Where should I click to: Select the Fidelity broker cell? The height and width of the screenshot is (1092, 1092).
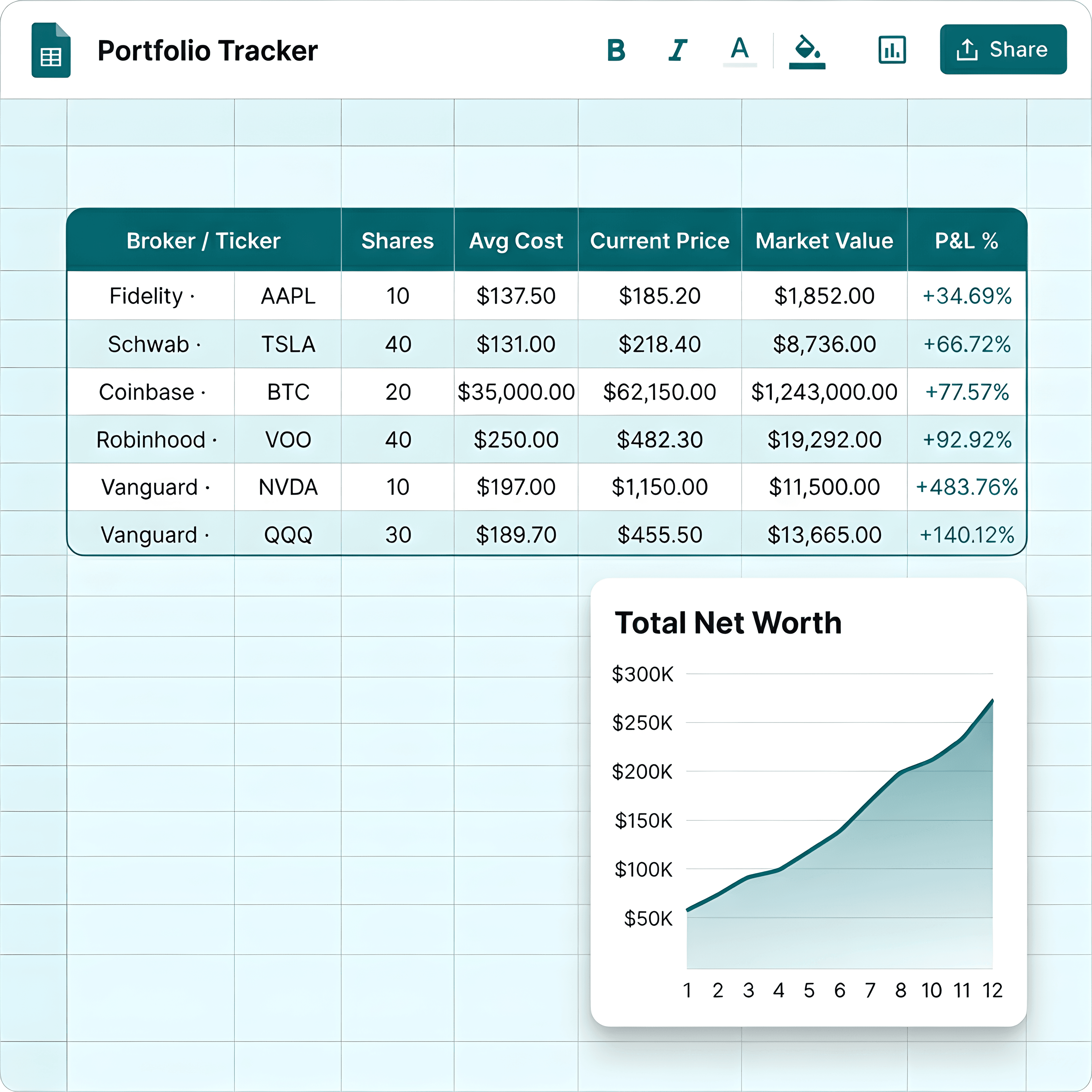[x=151, y=296]
